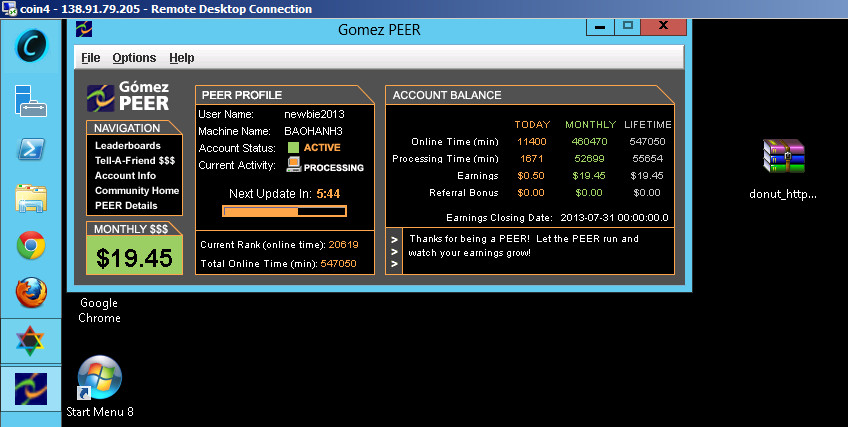Maximize the Gomez PEER window
This screenshot has height=427, width=848.
pos(627,27)
